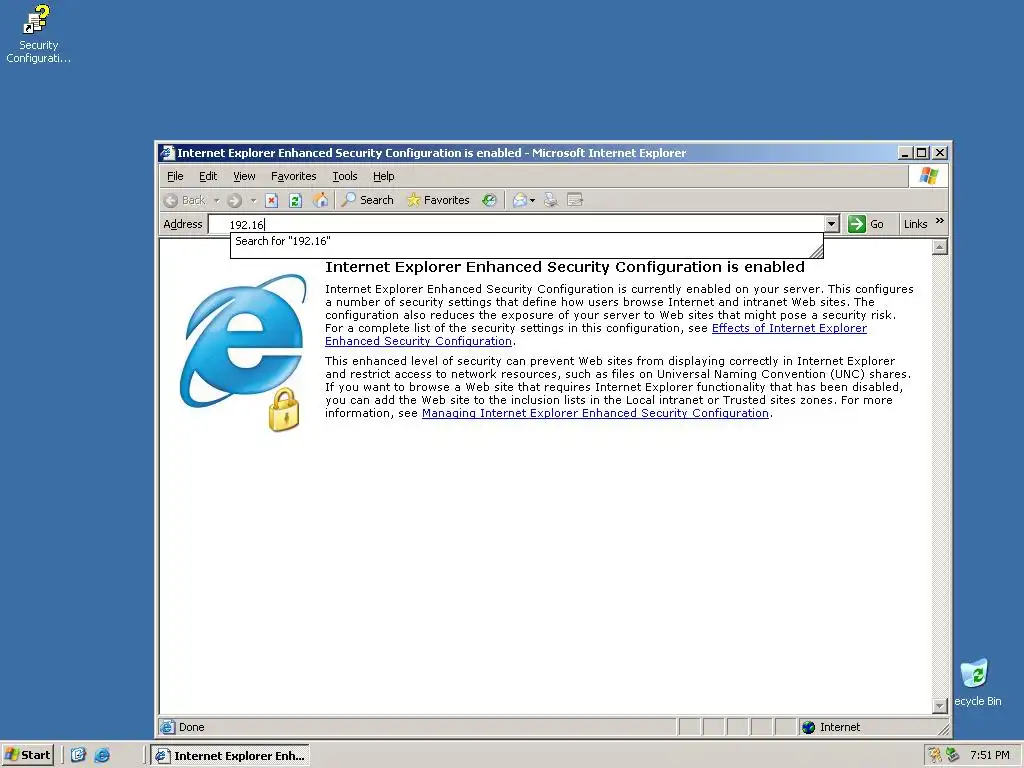
Task: Click the Windows flag logo throbber
Action: (x=928, y=176)
